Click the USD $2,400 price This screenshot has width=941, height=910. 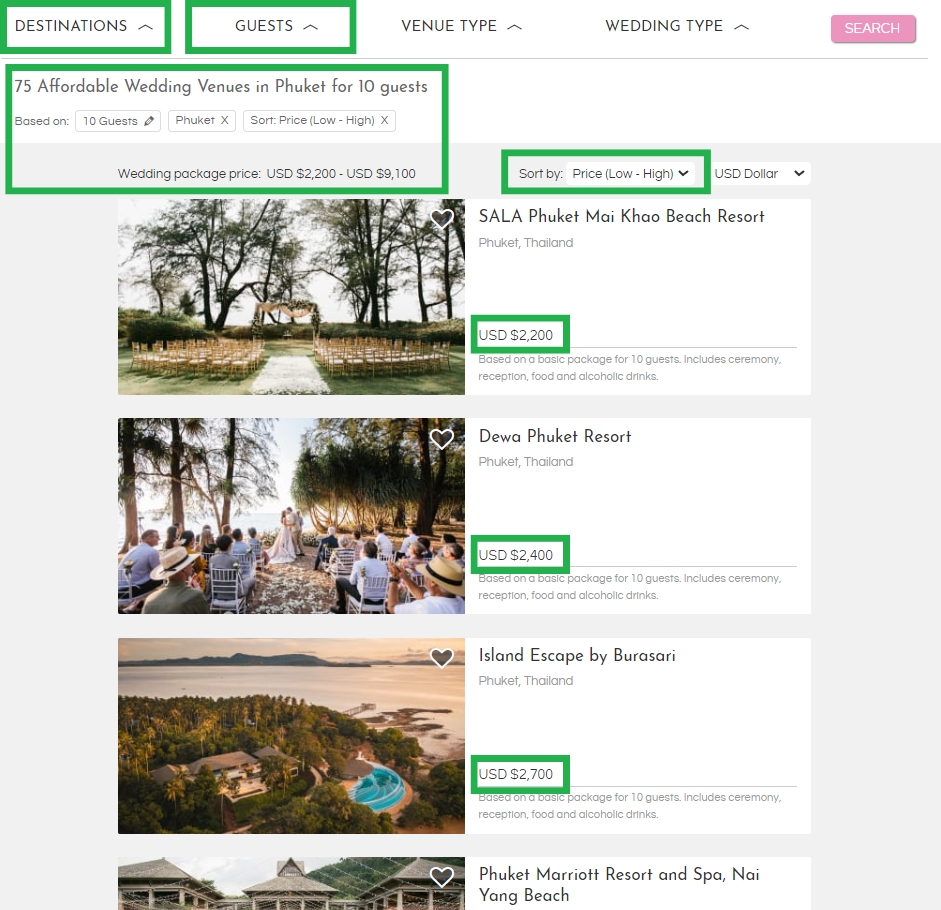[516, 555]
